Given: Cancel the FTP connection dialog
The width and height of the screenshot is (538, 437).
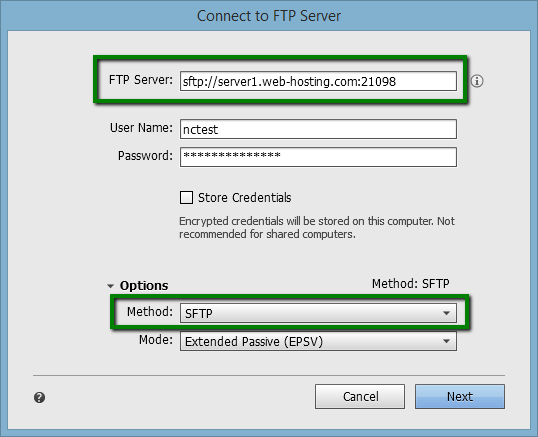Looking at the screenshot, I should [360, 397].
